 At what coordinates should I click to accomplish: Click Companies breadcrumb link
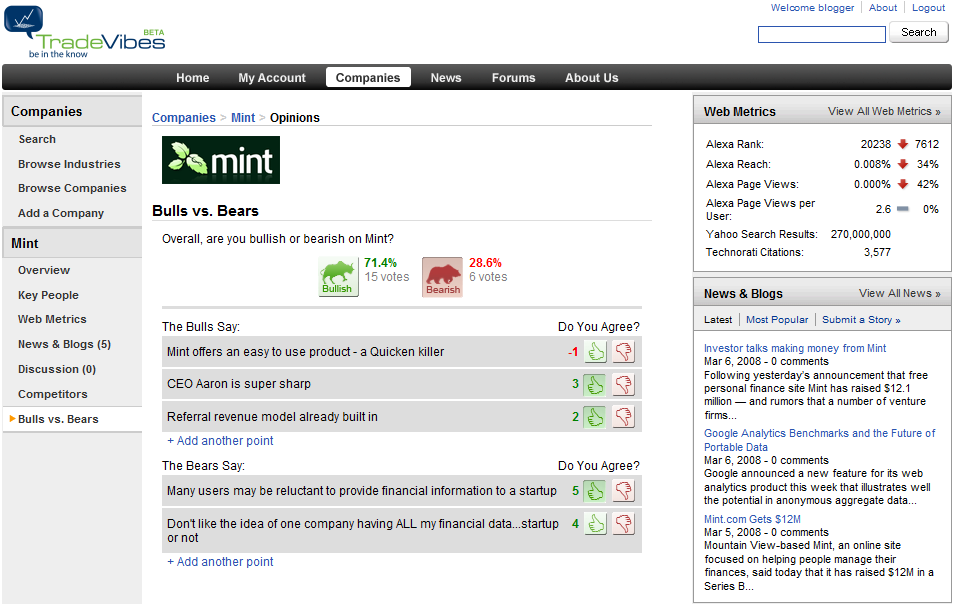pyautogui.click(x=184, y=118)
